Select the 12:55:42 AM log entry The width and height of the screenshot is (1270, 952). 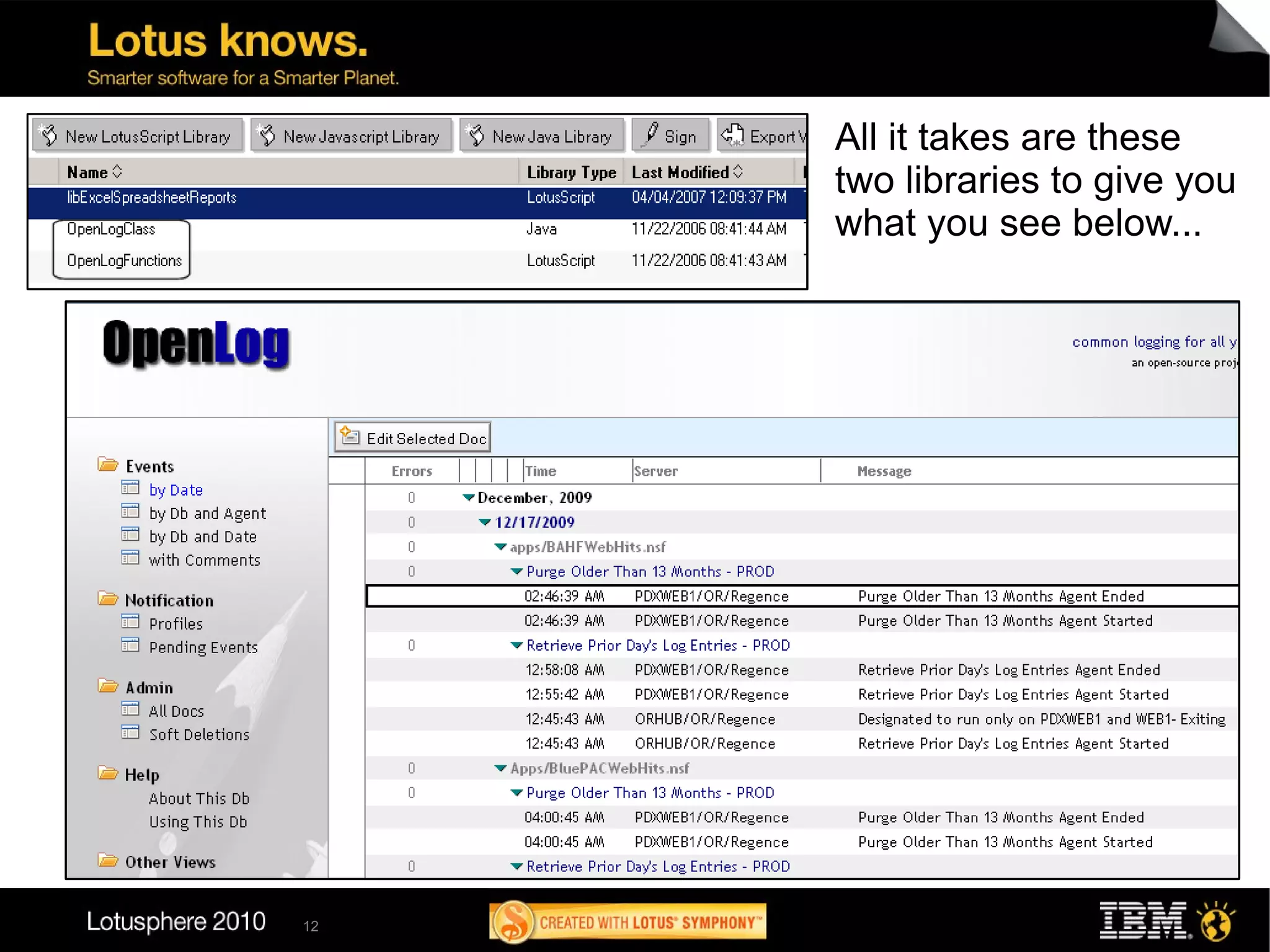(x=802, y=695)
